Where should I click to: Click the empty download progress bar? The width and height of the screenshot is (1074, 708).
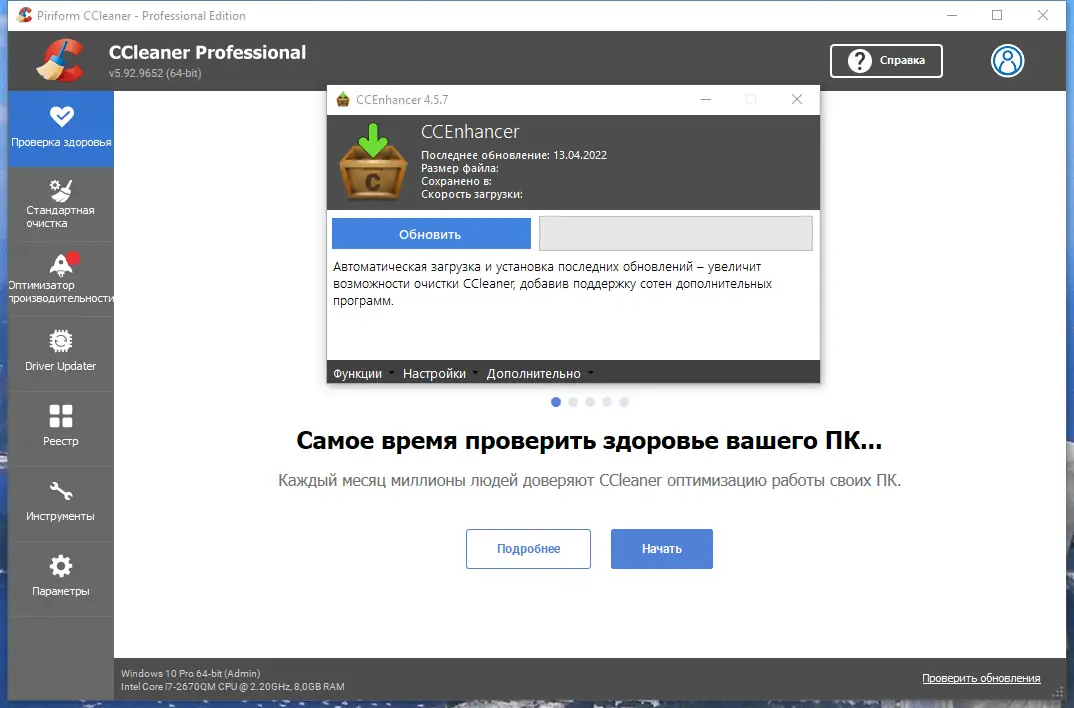coord(676,233)
